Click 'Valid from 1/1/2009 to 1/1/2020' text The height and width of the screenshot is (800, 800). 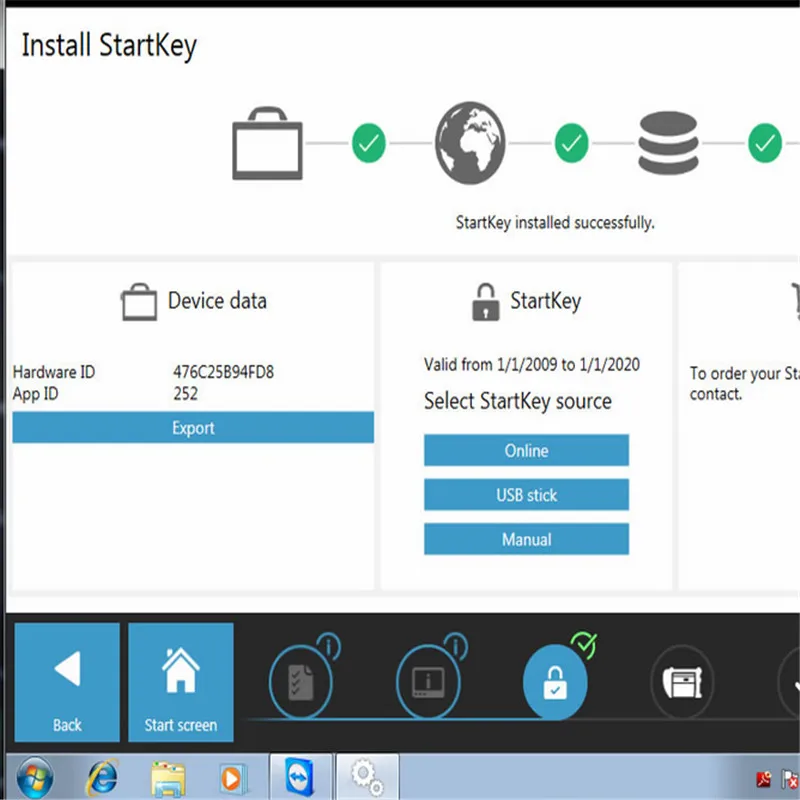click(532, 364)
